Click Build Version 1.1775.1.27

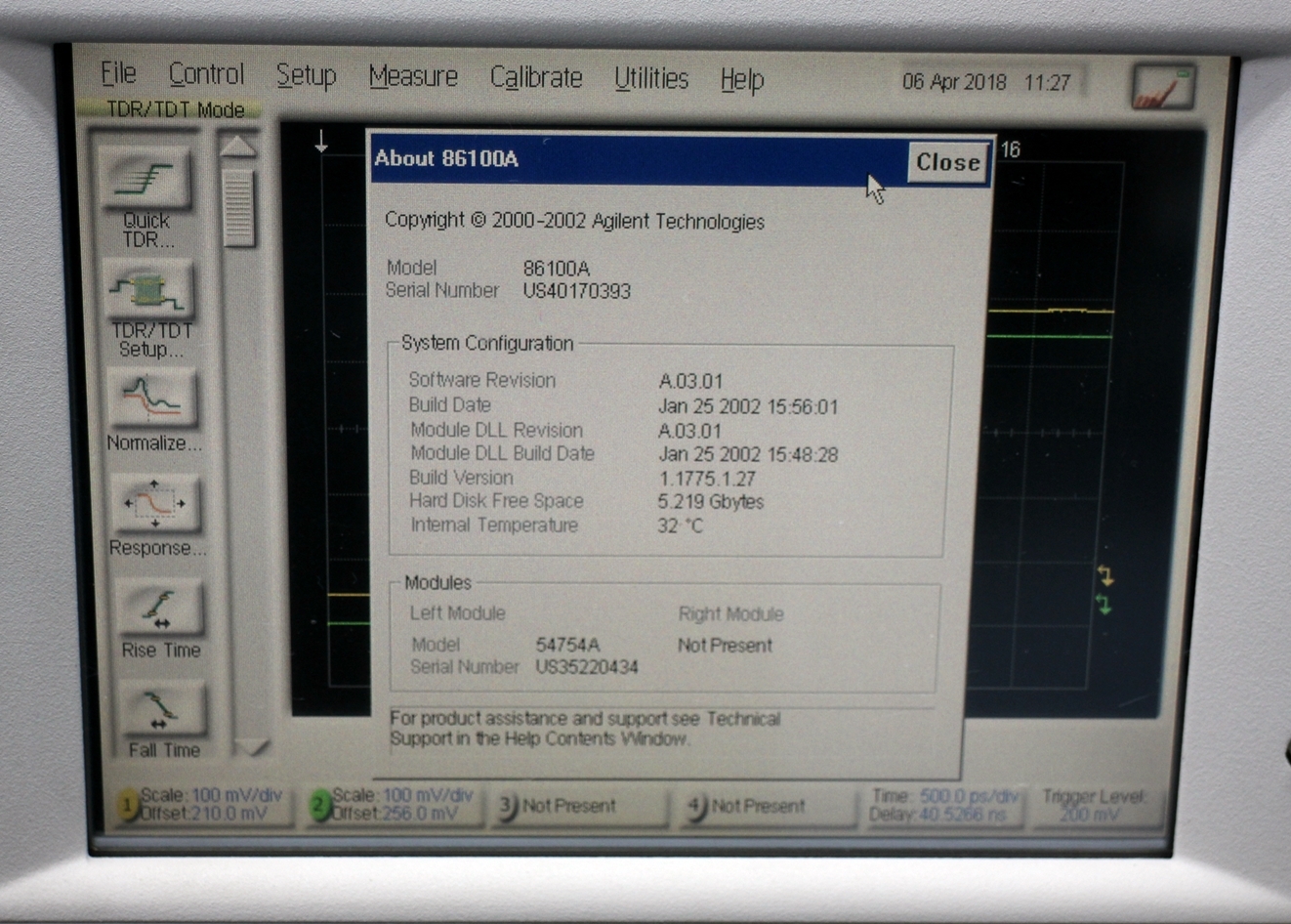(x=706, y=479)
